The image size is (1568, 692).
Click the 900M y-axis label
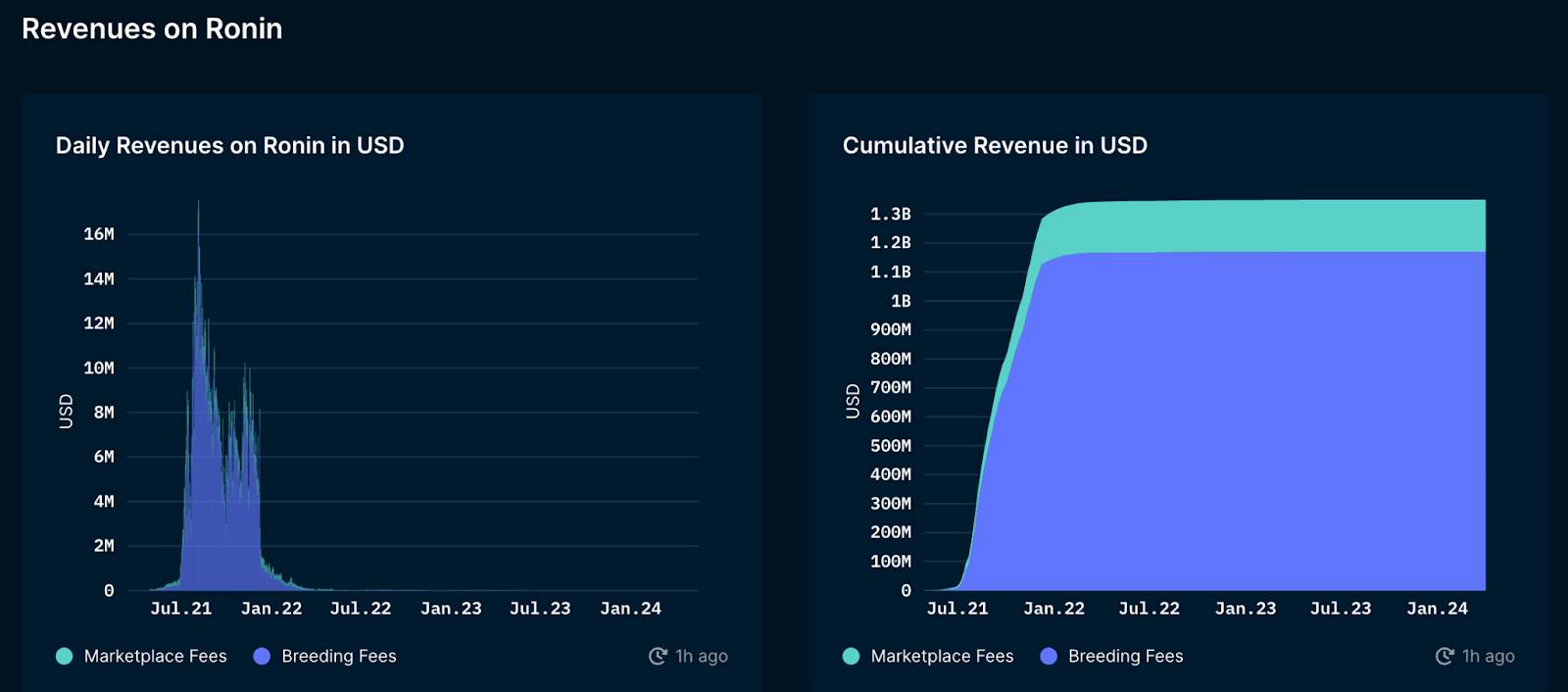tap(891, 329)
